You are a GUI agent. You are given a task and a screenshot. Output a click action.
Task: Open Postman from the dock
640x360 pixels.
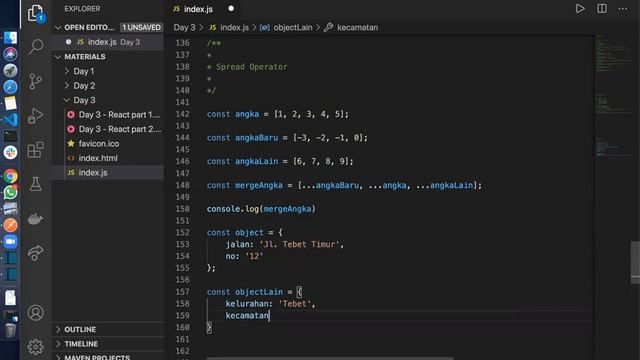pos(10,225)
